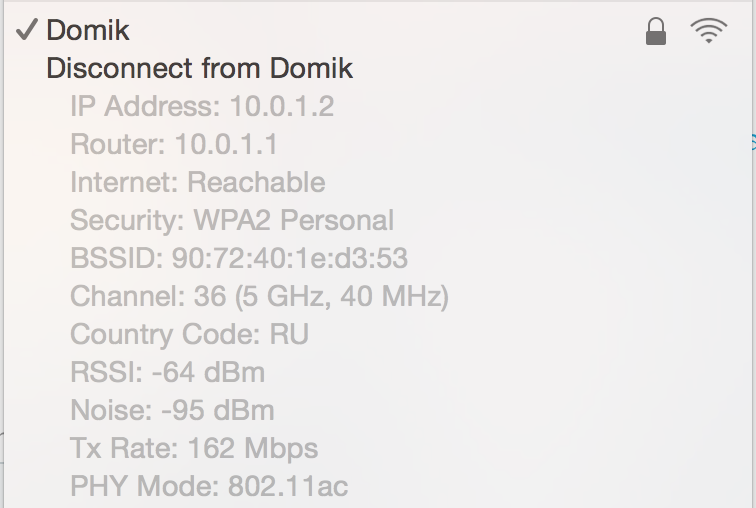
Task: Click the WPA2 Personal security value
Action: tap(294, 220)
